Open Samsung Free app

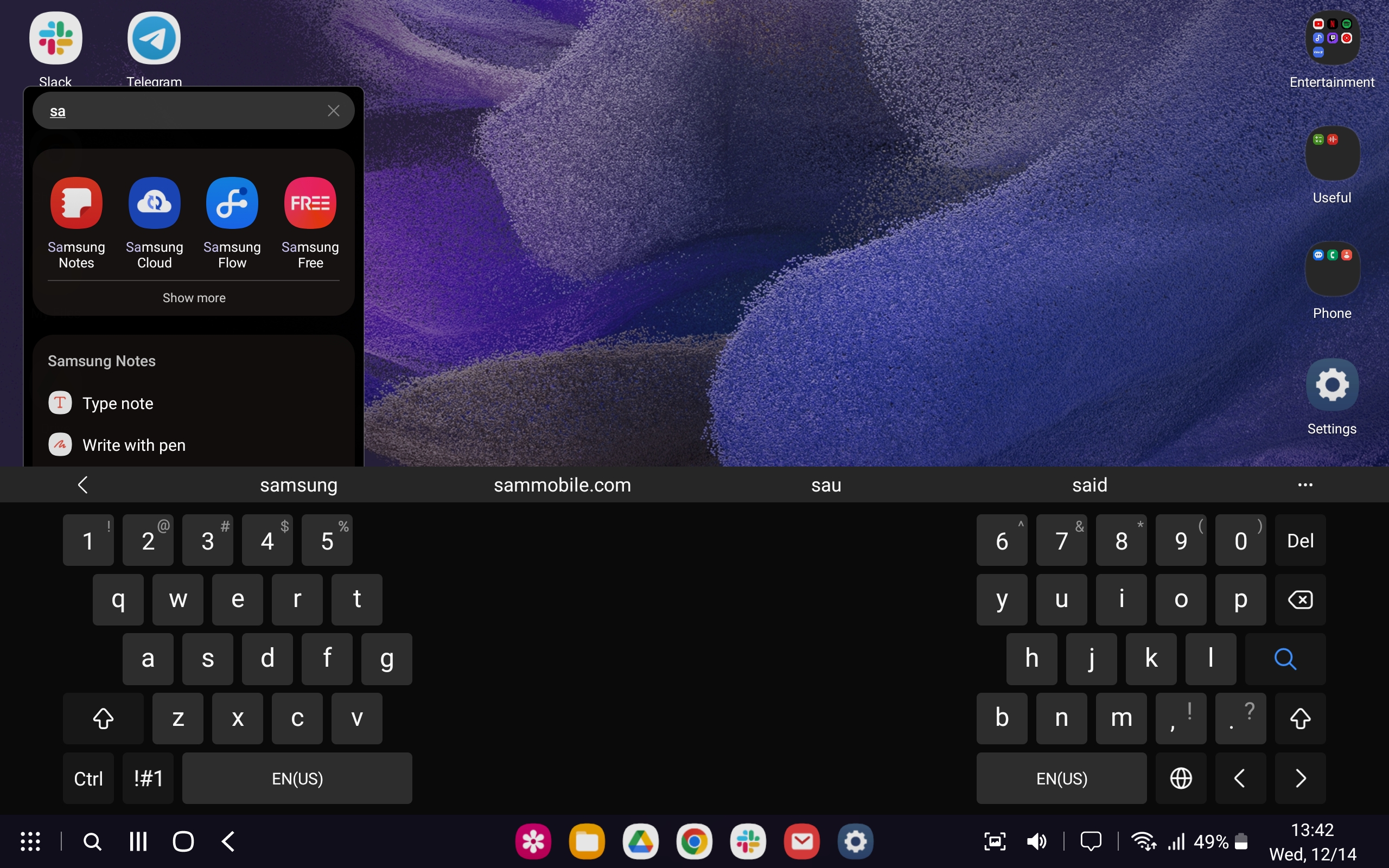[310, 203]
